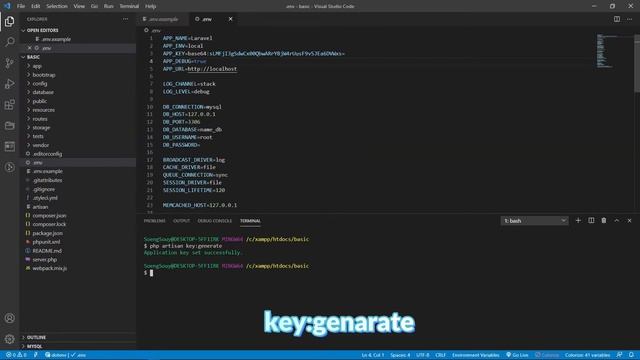Click the Spaces: 4 indentation setting

pyautogui.click(x=400, y=355)
